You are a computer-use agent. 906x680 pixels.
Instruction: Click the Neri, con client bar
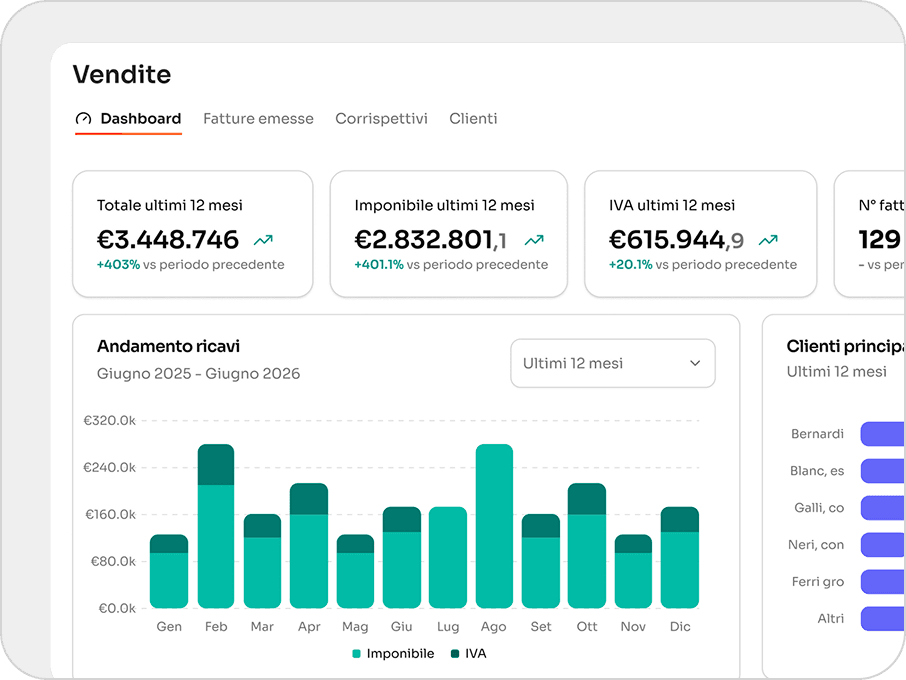tap(883, 545)
